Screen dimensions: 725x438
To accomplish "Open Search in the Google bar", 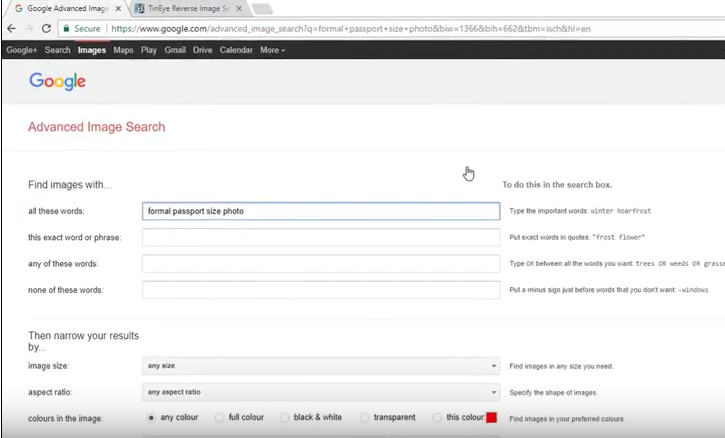I will coord(57,50).
